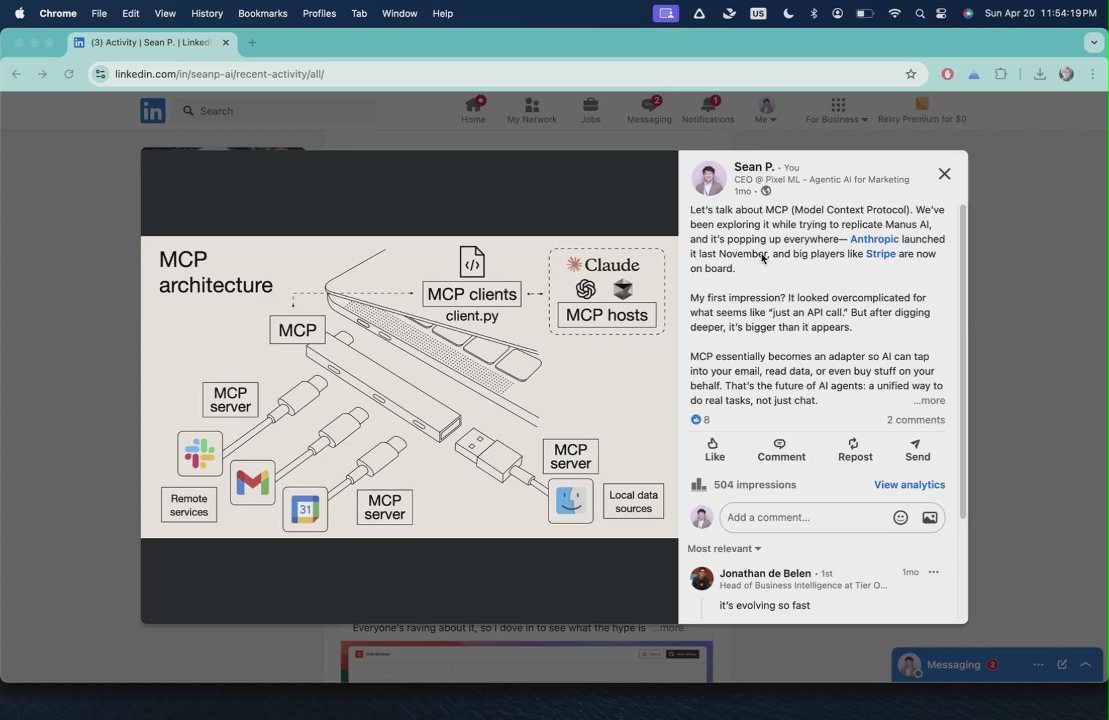Open the Window menu

pos(400,13)
